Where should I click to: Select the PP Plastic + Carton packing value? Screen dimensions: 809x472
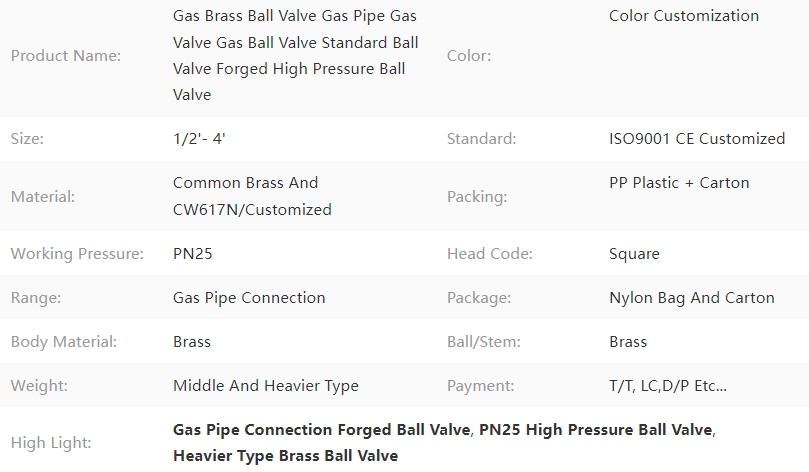679,183
